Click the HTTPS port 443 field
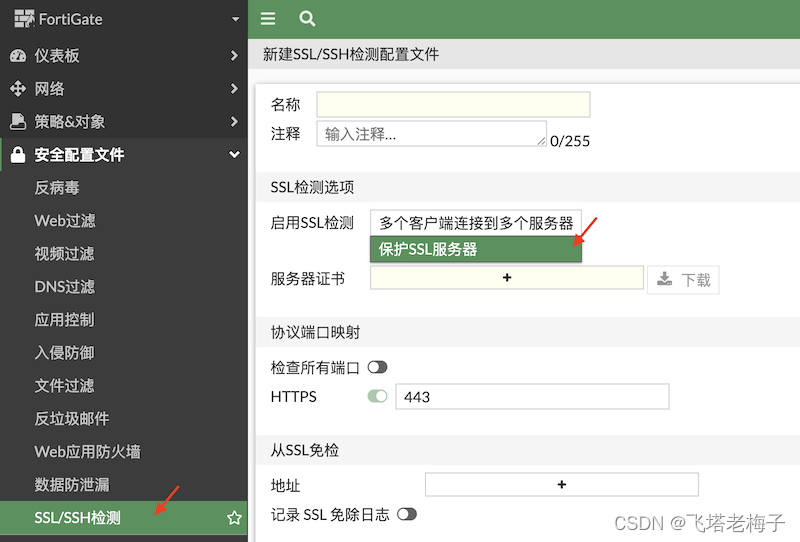This screenshot has width=800, height=542. tap(532, 397)
